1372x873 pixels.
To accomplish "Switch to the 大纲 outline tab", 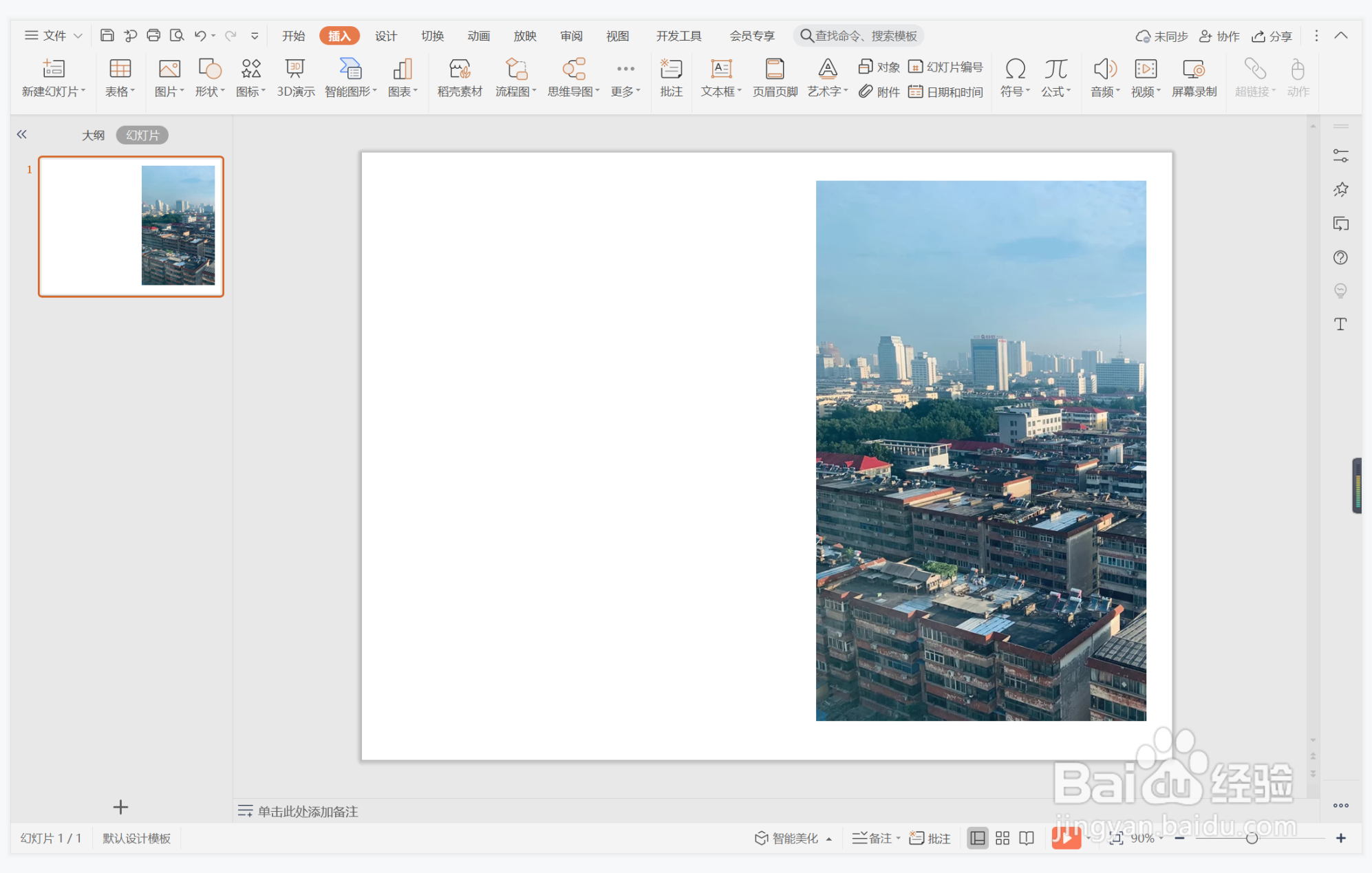I will point(93,136).
